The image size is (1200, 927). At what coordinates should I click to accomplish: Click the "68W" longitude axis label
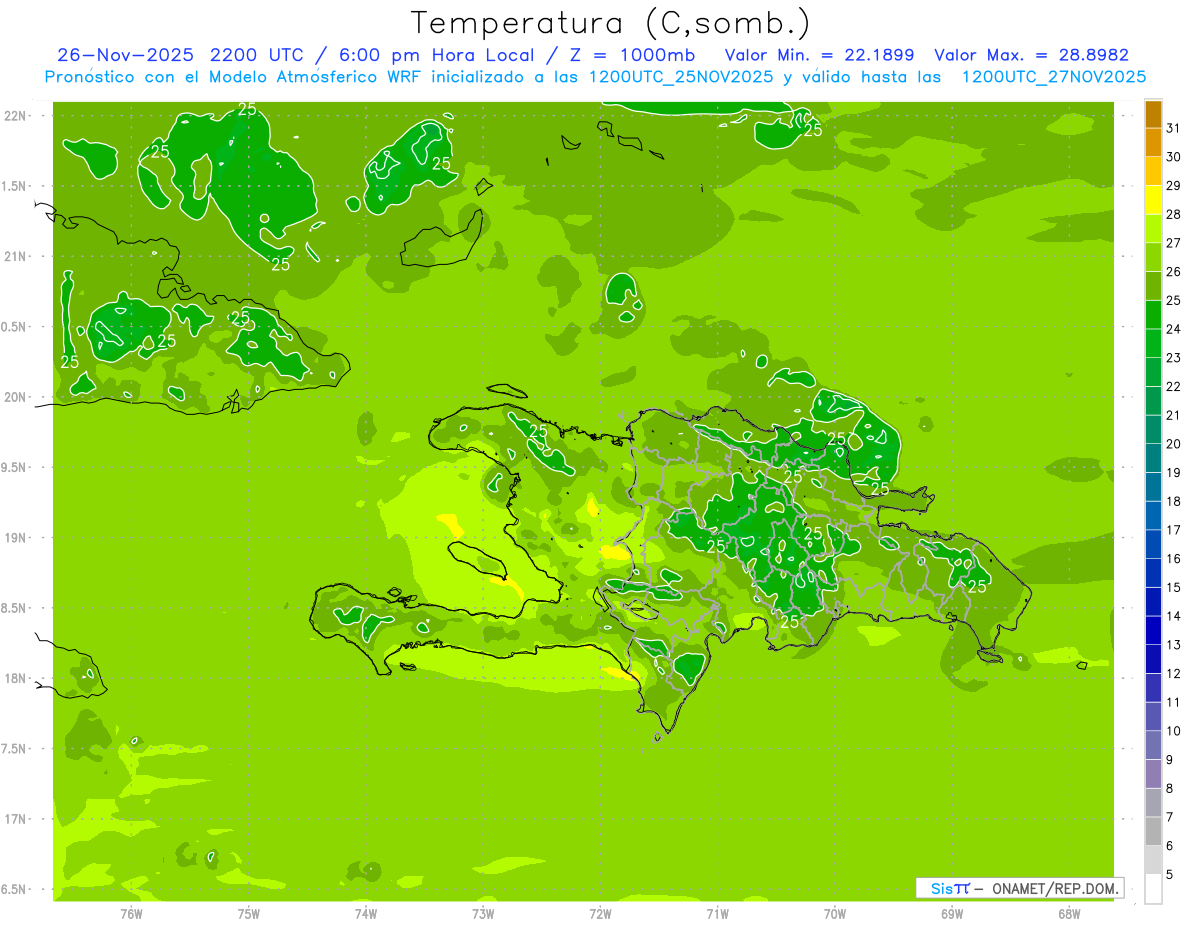1068,913
